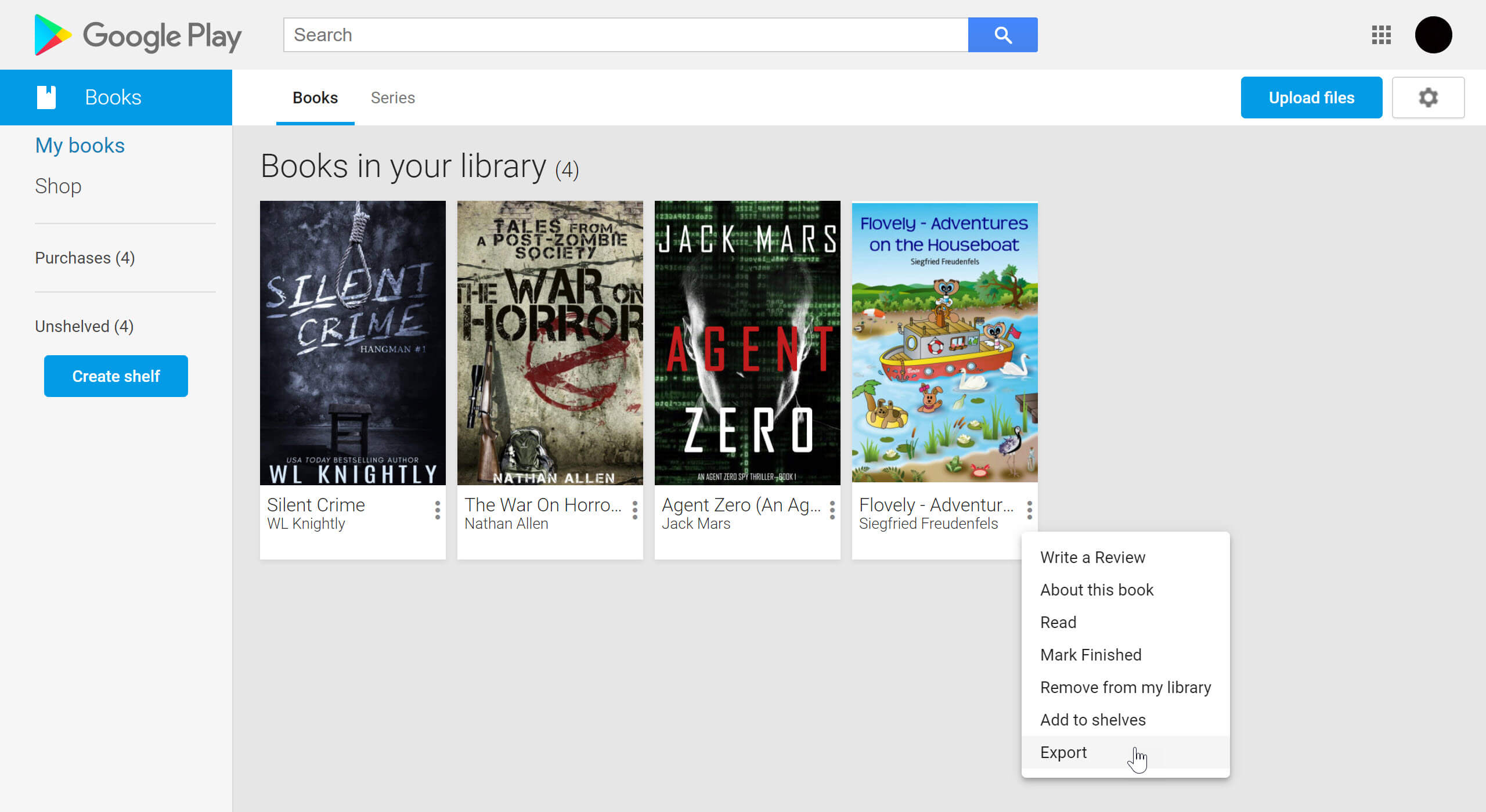Switch to the Books tab
1486x812 pixels.
coord(314,97)
